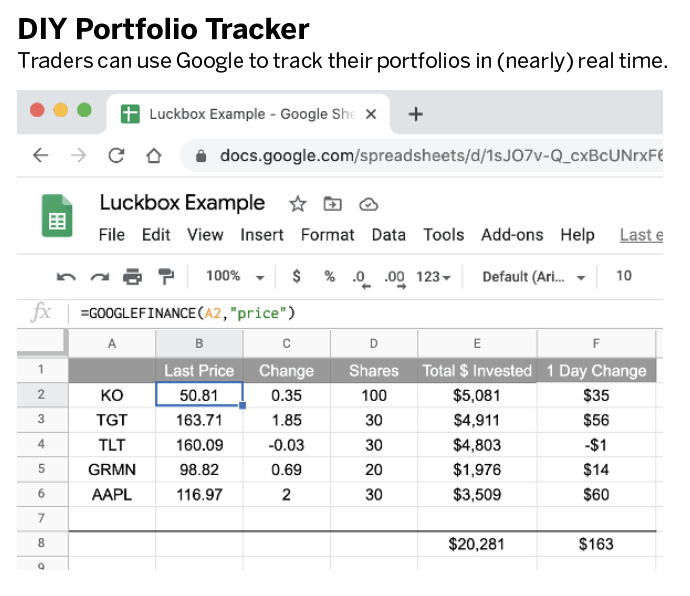
Task: Select the Total $ Invested header cell
Action: [x=477, y=370]
